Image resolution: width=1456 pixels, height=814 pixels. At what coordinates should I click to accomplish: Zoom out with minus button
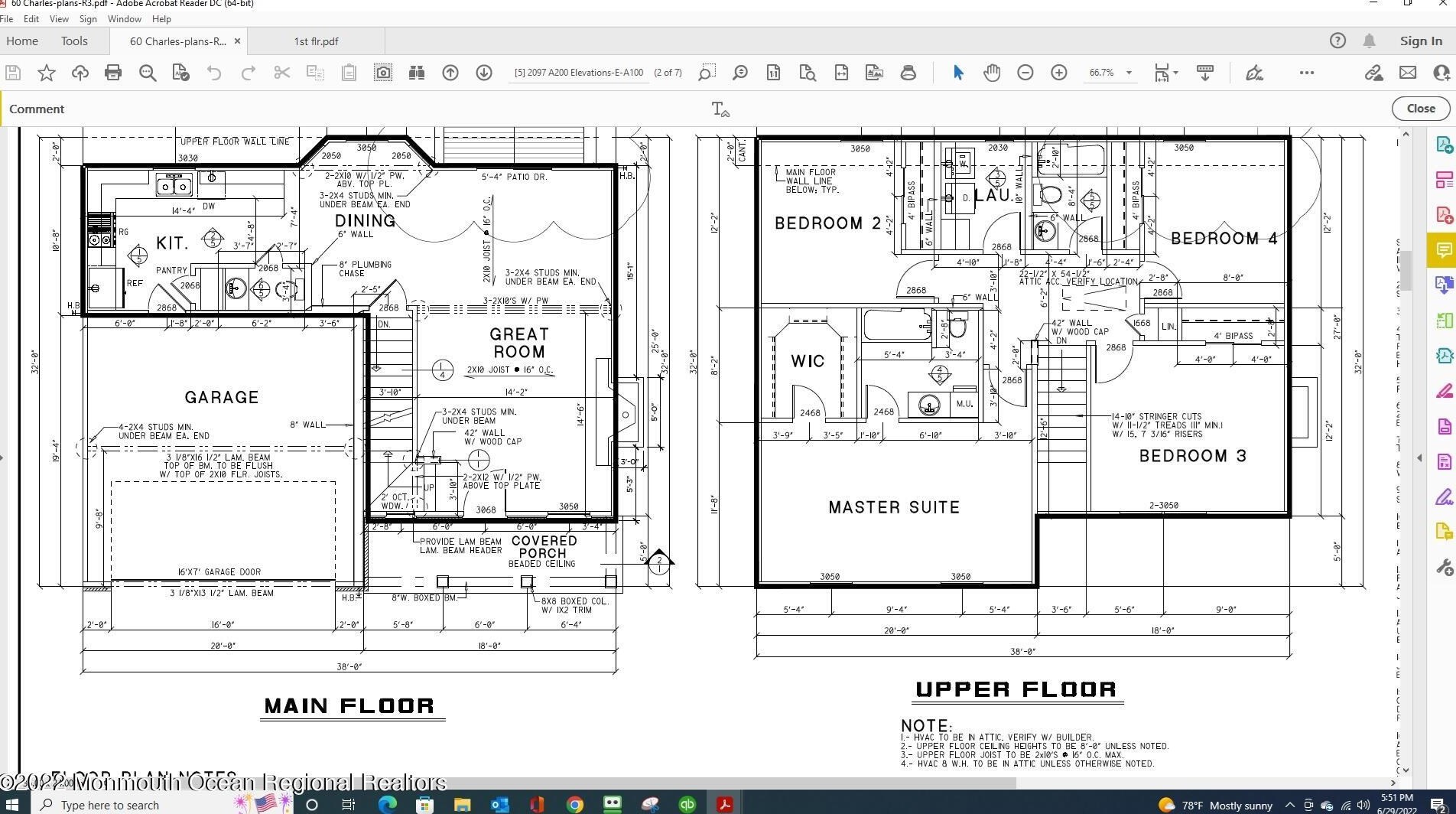[1025, 73]
